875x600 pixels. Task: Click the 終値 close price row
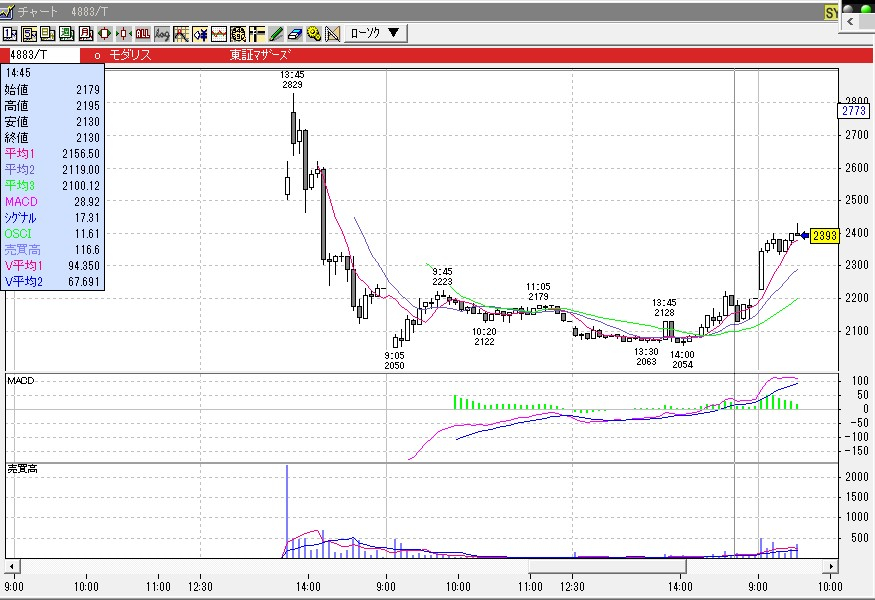(52, 137)
